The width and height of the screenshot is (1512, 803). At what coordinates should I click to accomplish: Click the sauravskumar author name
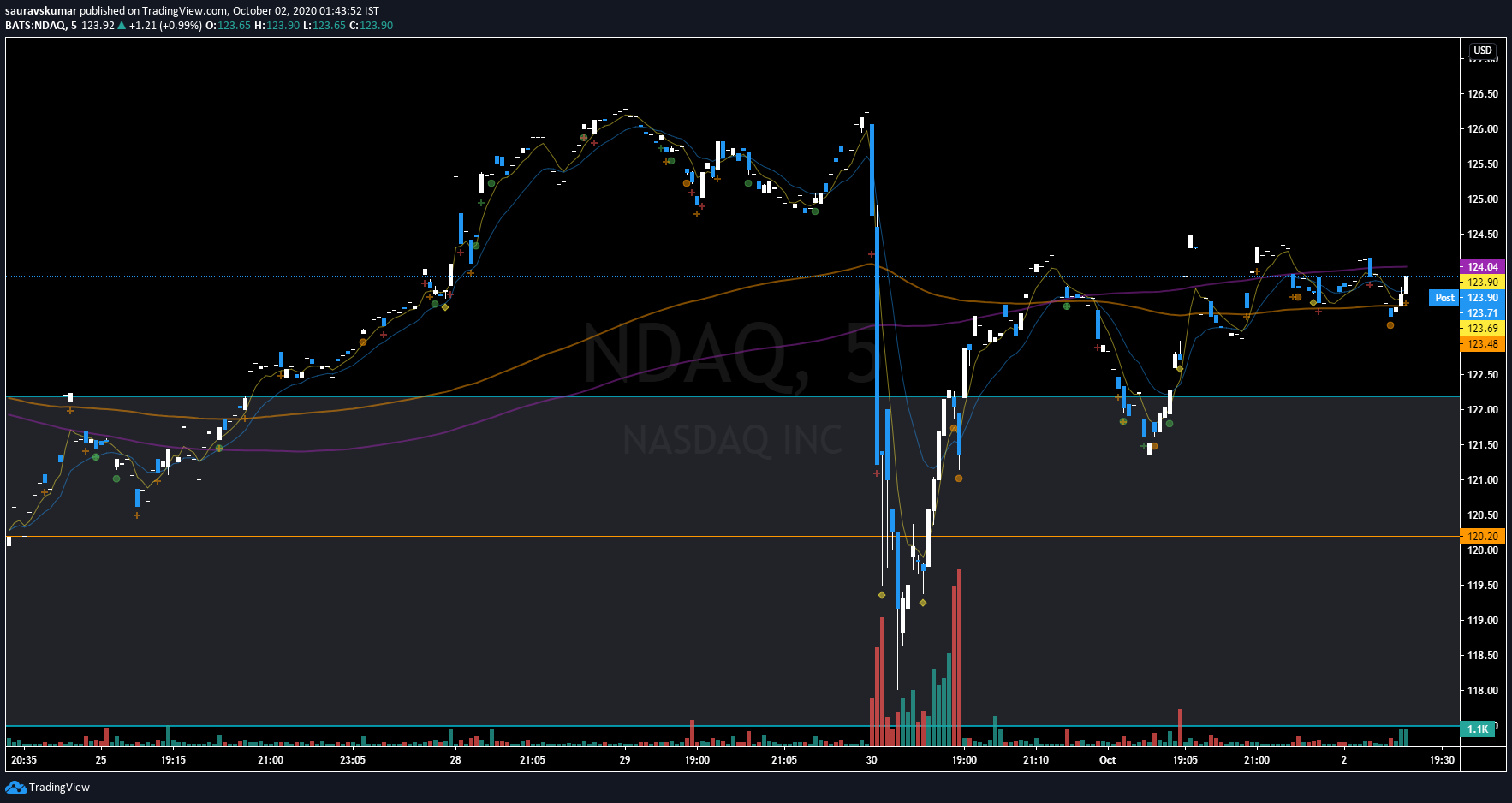[x=41, y=11]
